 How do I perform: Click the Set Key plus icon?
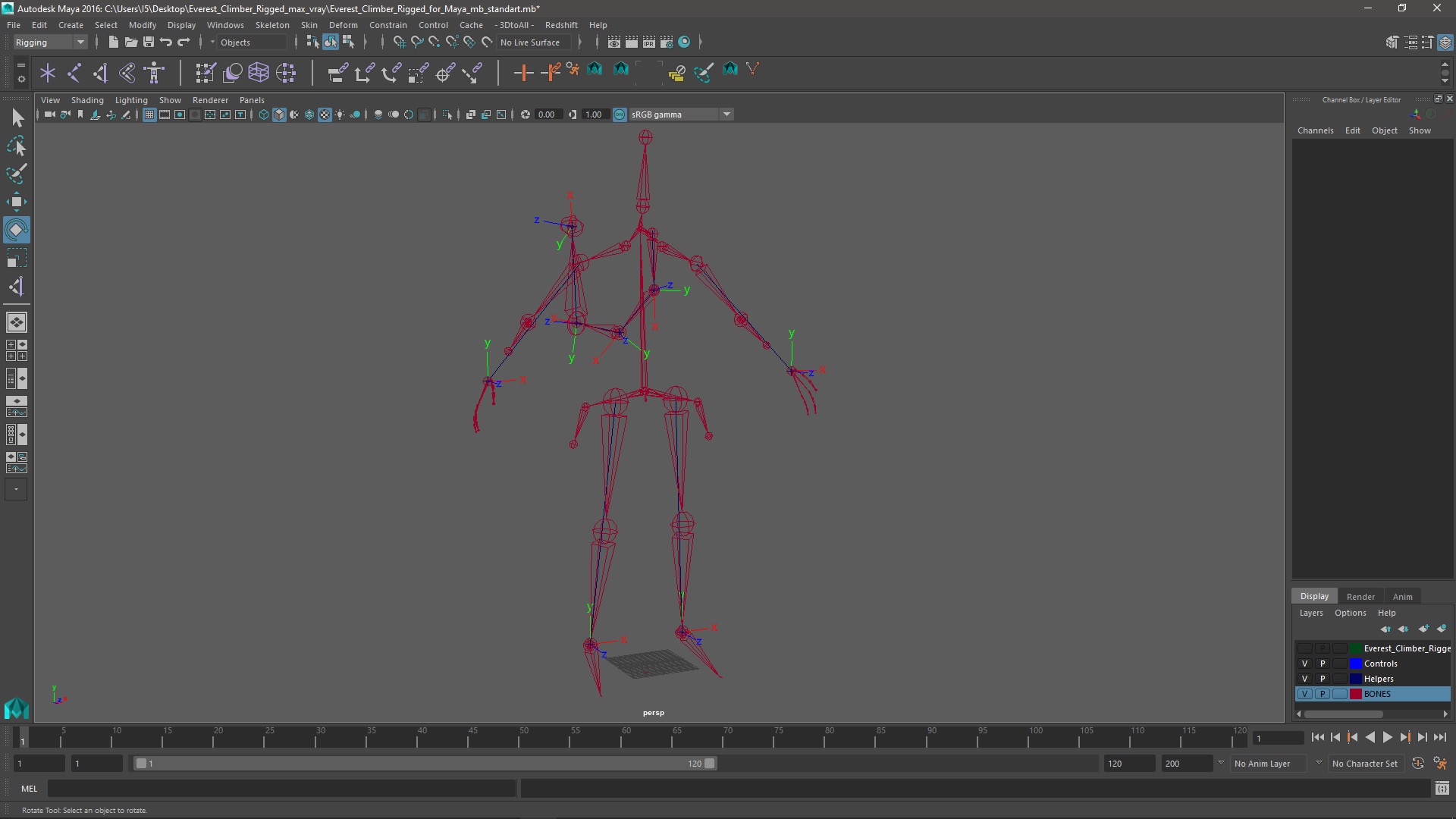[523, 73]
